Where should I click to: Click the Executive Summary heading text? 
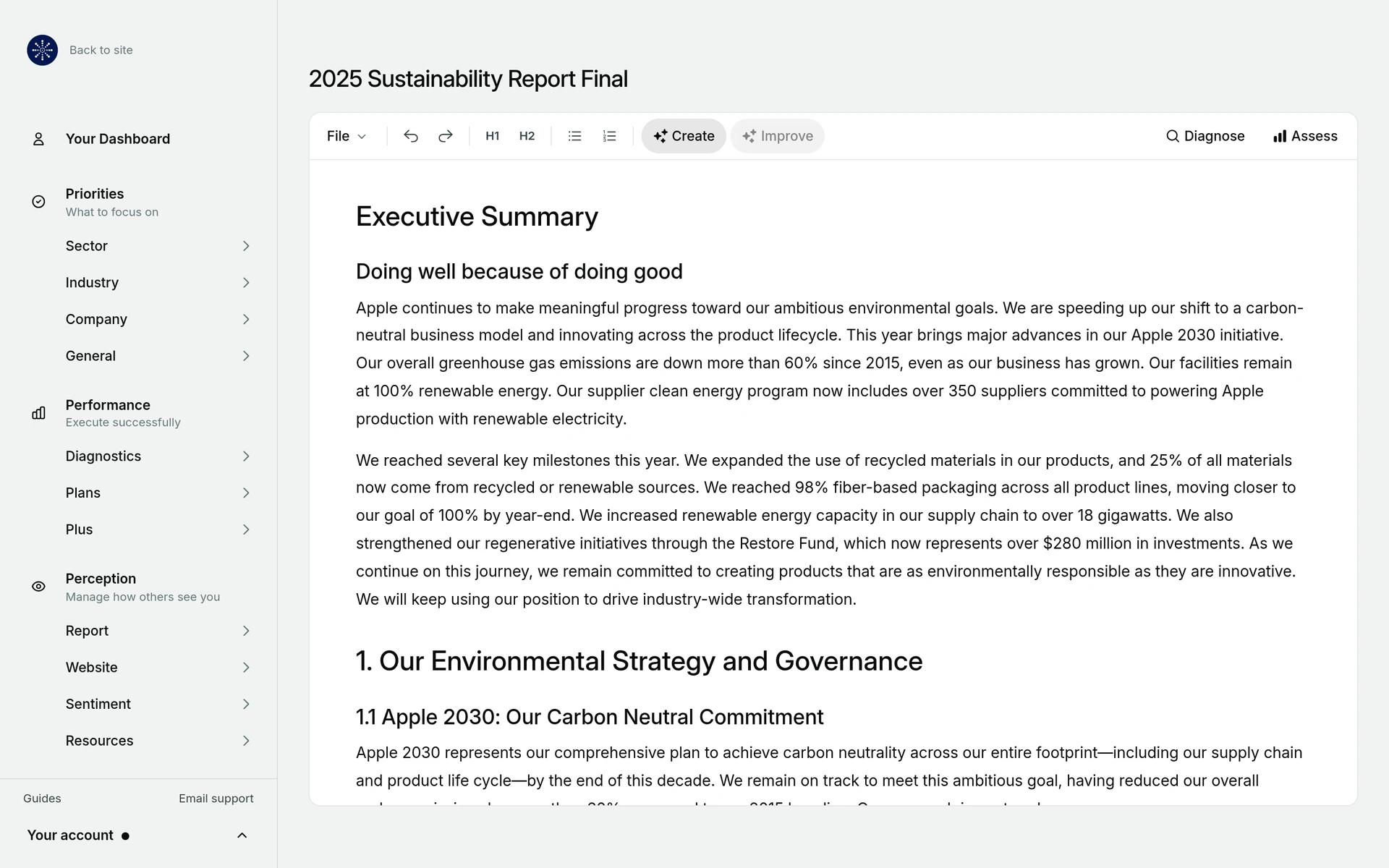pyautogui.click(x=477, y=217)
